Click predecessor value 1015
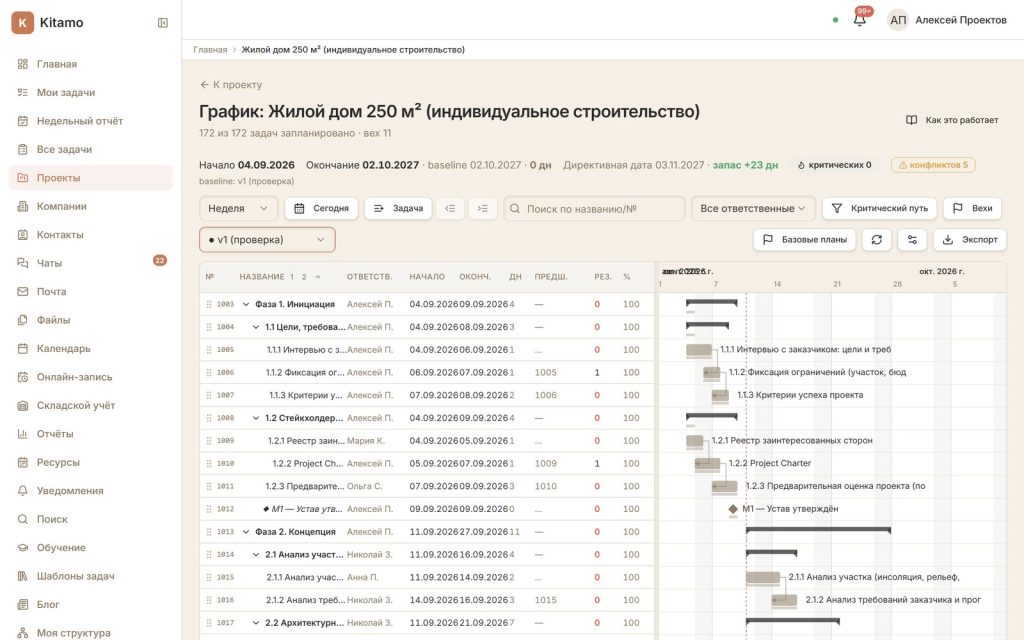Image resolution: width=1024 pixels, height=640 pixels. 545,600
